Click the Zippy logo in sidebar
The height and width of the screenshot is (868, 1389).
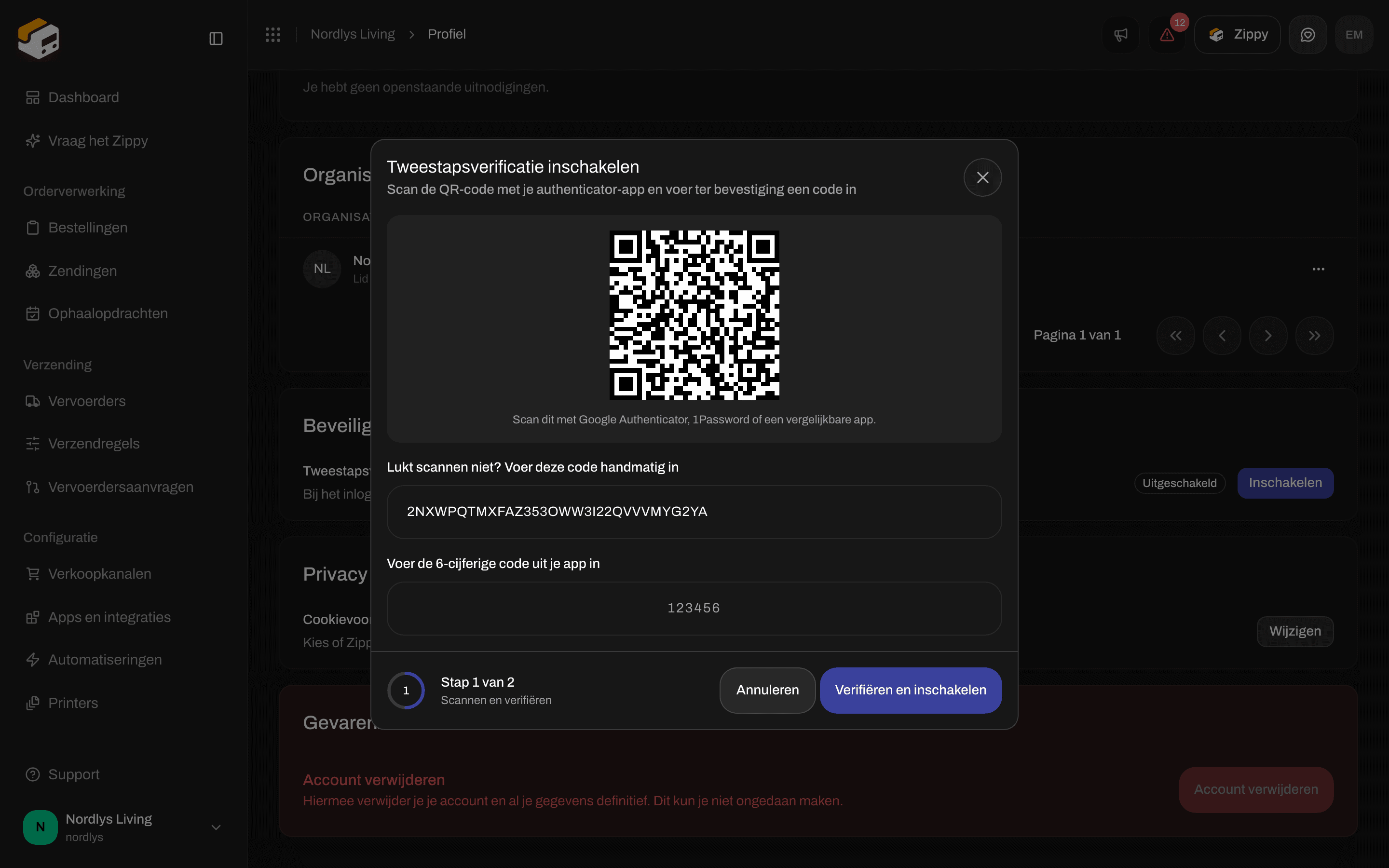pos(39,39)
